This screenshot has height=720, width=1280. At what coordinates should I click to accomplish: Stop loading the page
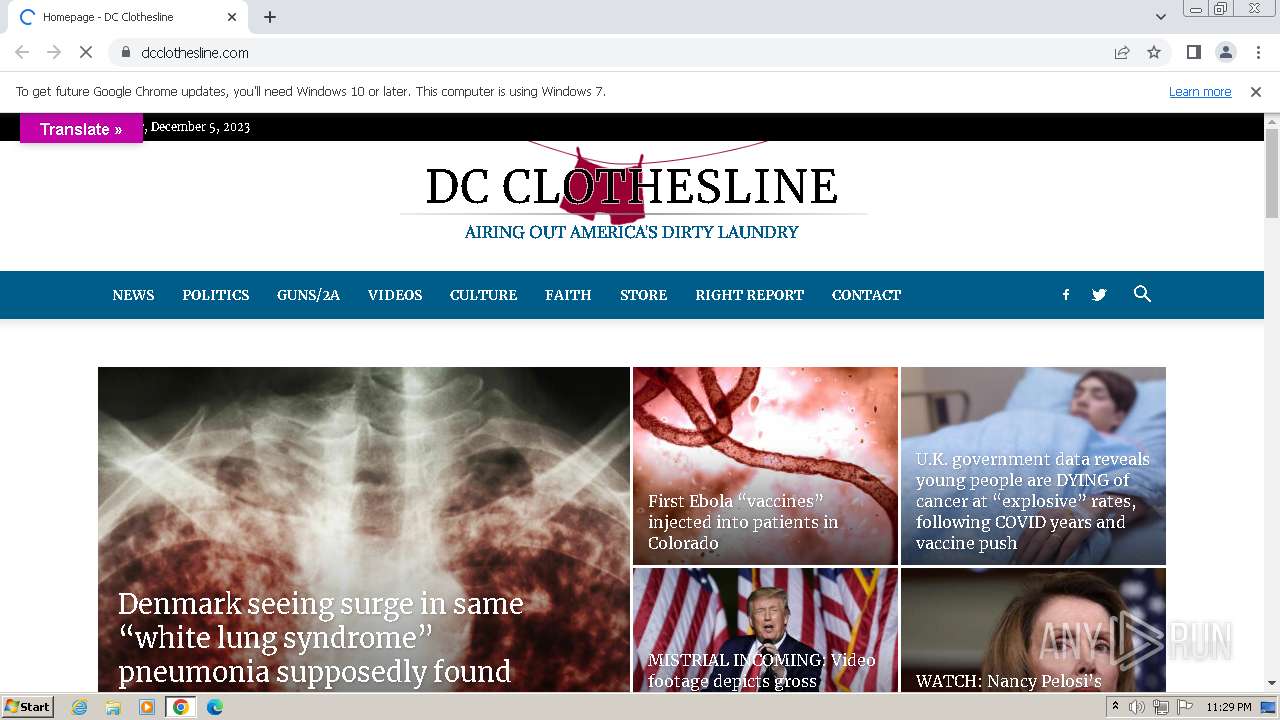tap(86, 52)
